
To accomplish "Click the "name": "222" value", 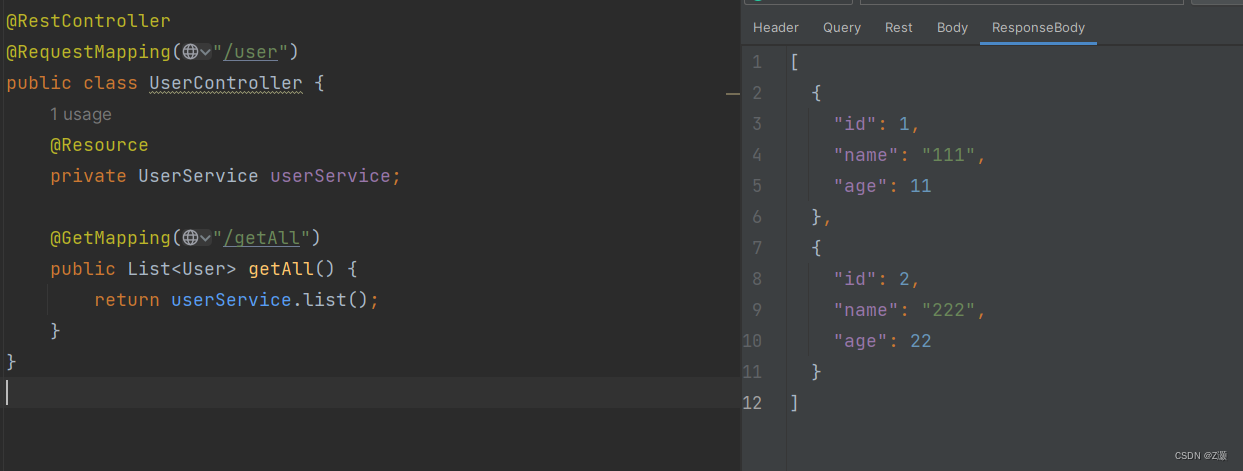I will pos(948,310).
